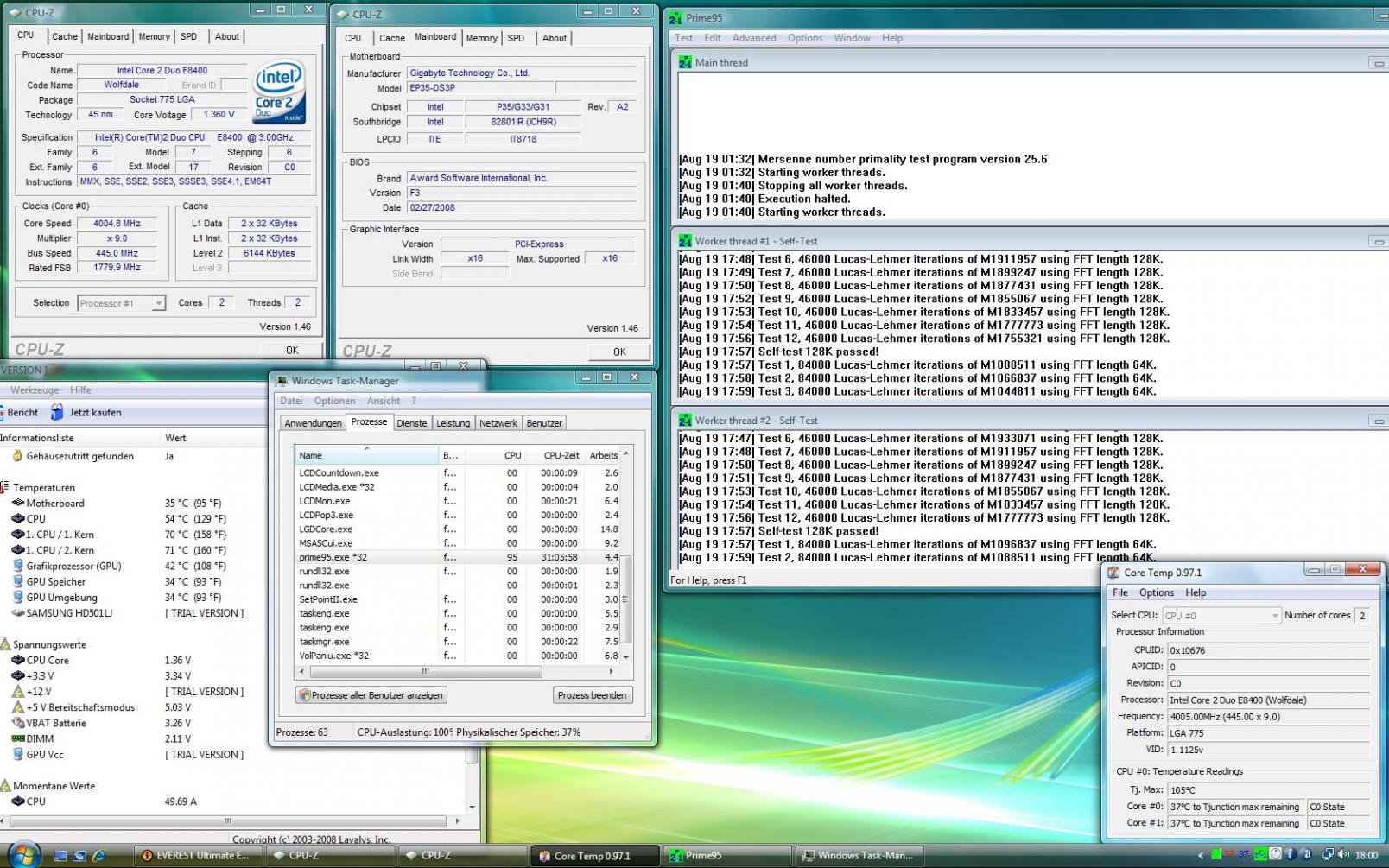
Task: Open the Options menu in Core Temp
Action: 1156,593
